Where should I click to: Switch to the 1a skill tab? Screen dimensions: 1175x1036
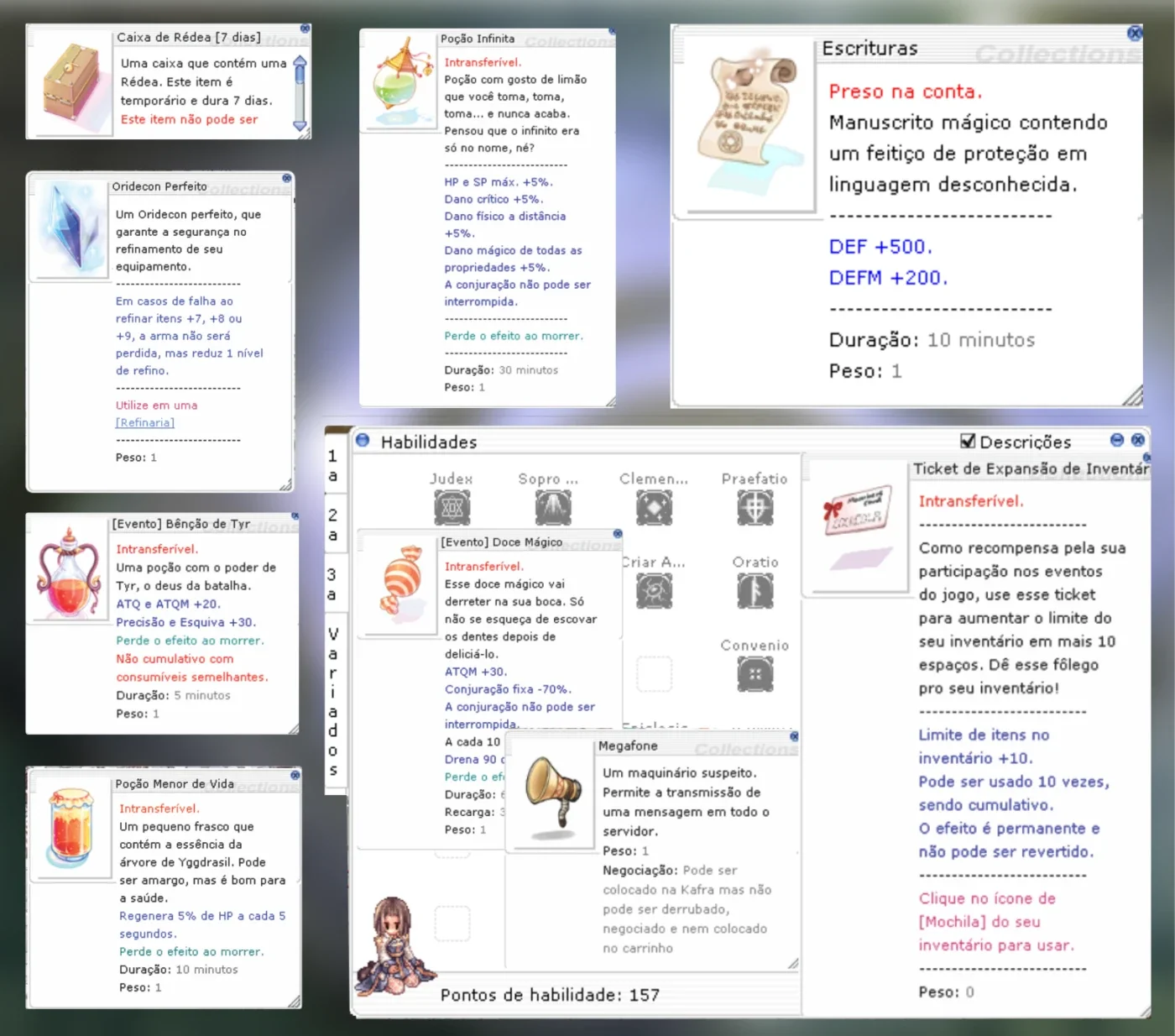pyautogui.click(x=332, y=465)
